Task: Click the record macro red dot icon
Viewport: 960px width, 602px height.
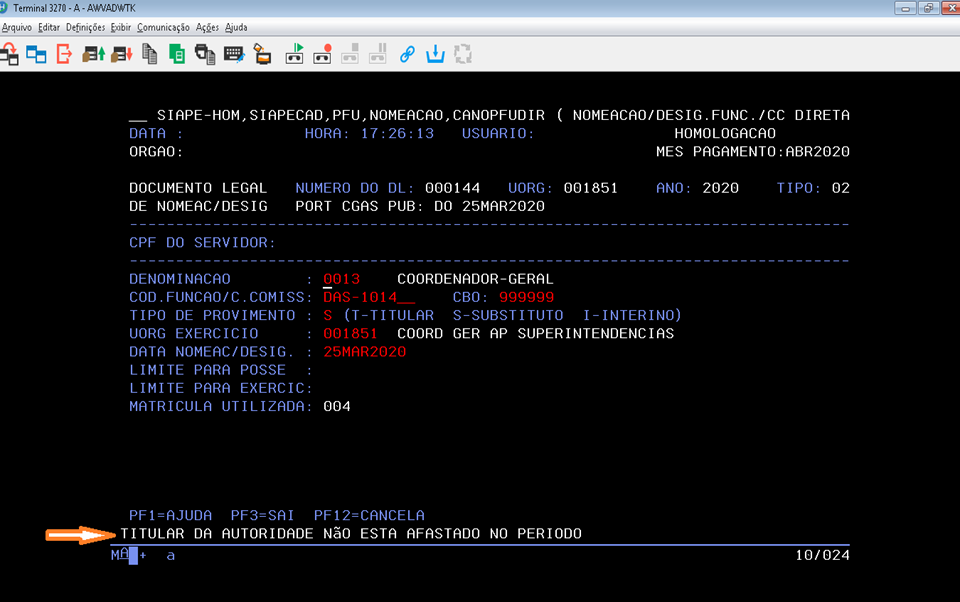Action: click(x=322, y=54)
